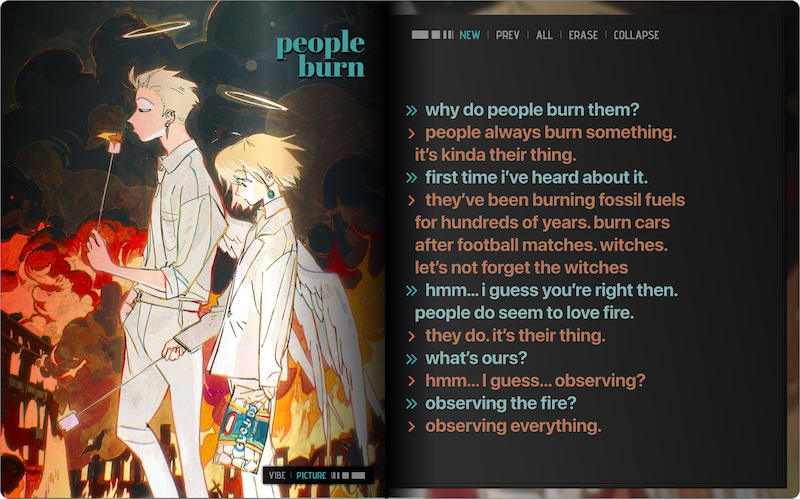This screenshot has width=800, height=499.
Task: Click the angels artwork image
Action: coord(193,250)
